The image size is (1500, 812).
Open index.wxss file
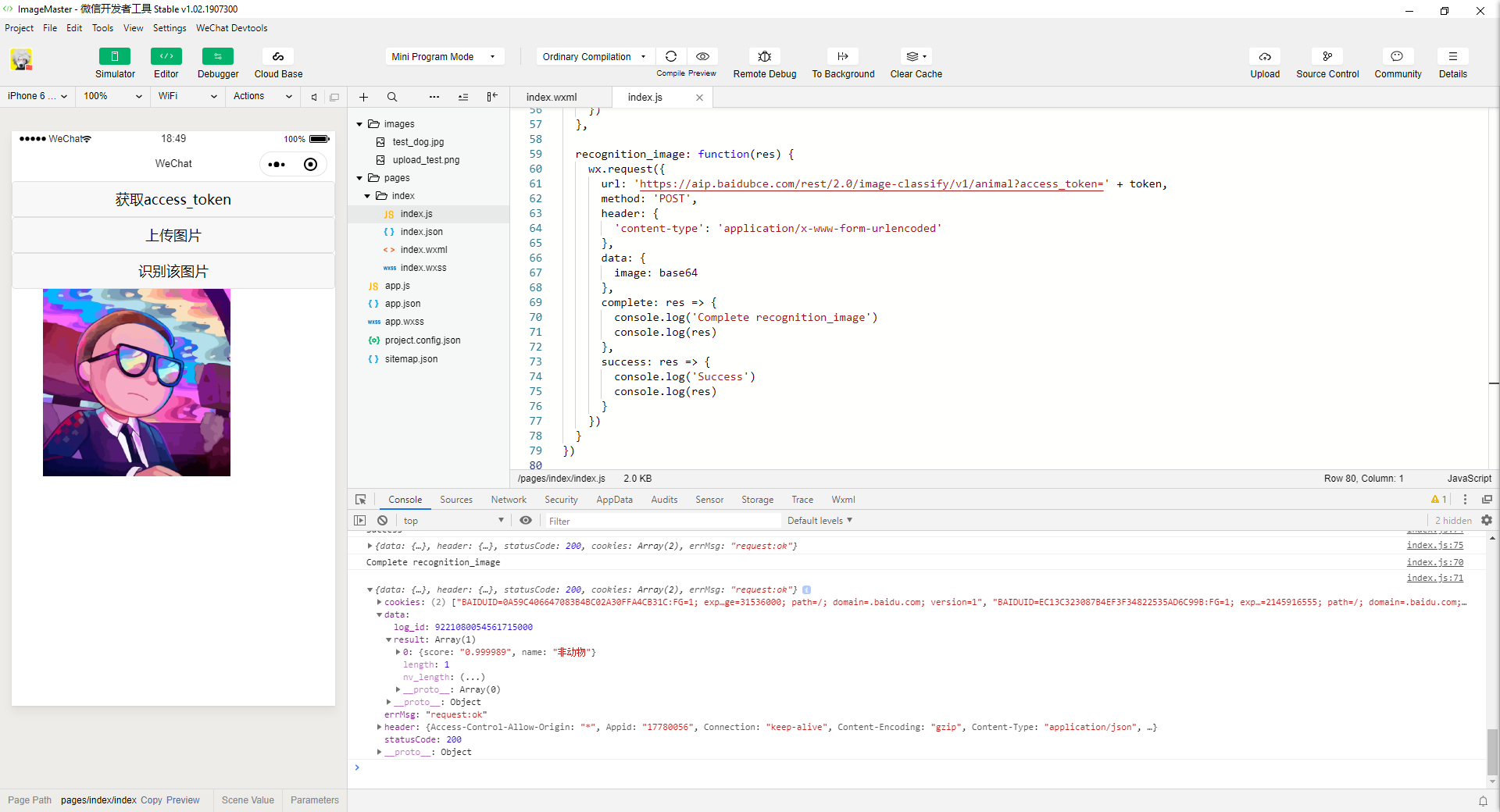click(x=423, y=268)
